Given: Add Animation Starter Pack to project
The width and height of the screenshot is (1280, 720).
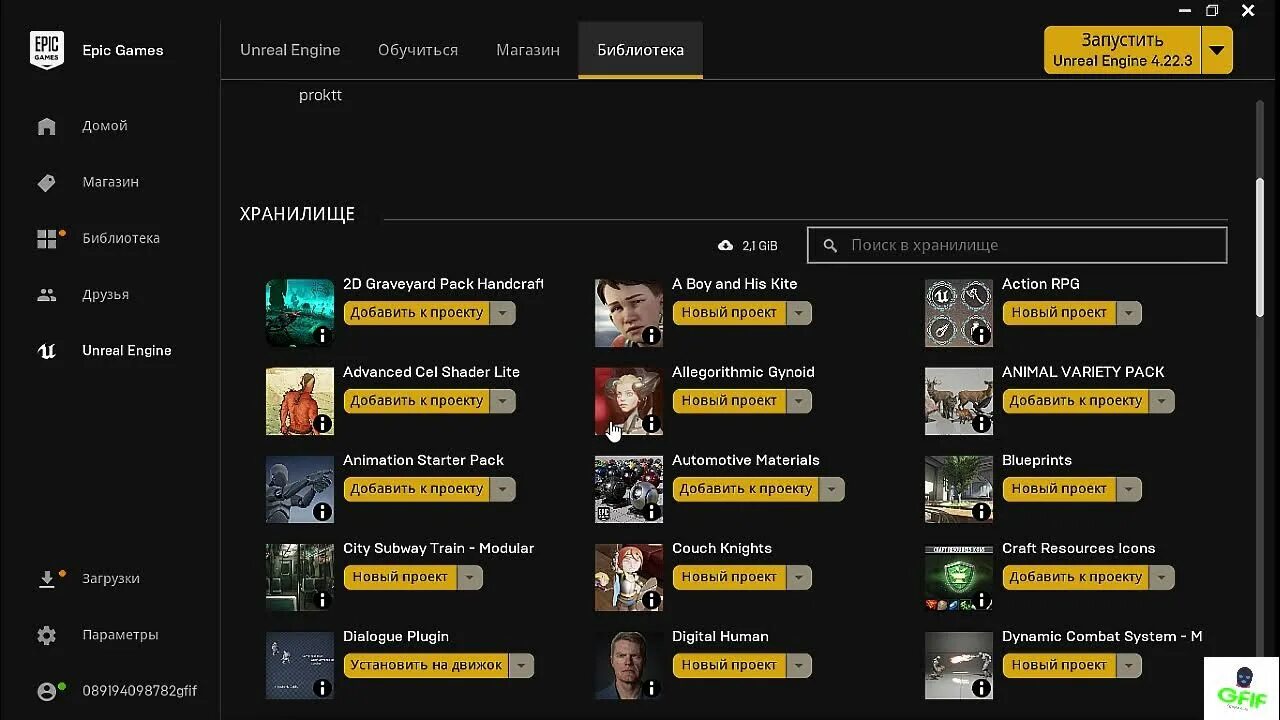Looking at the screenshot, I should click(417, 489).
